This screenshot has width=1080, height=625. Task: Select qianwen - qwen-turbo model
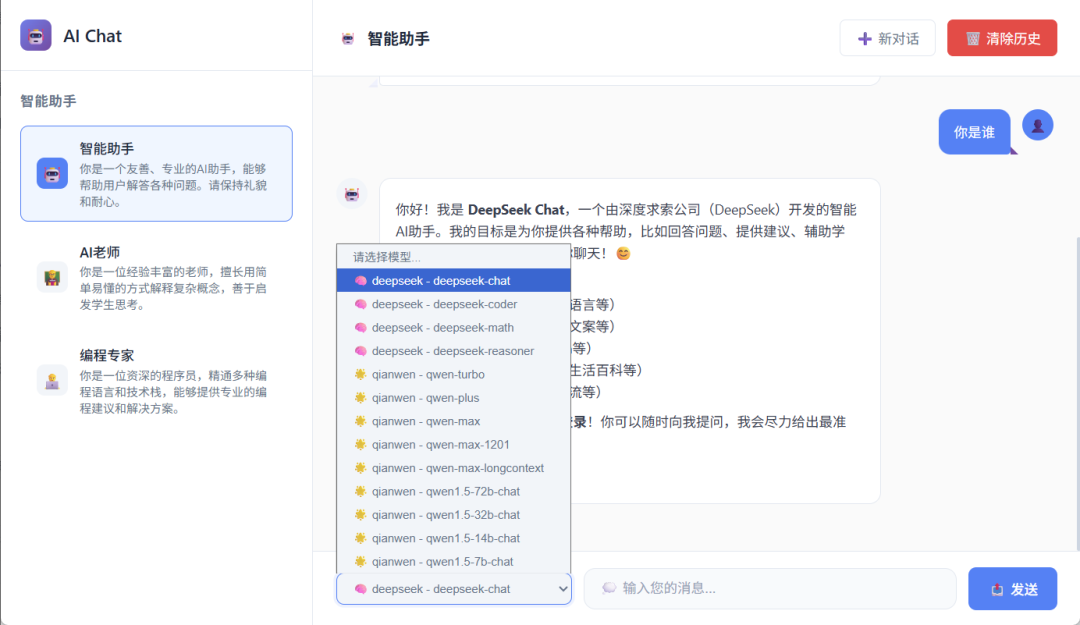454,374
